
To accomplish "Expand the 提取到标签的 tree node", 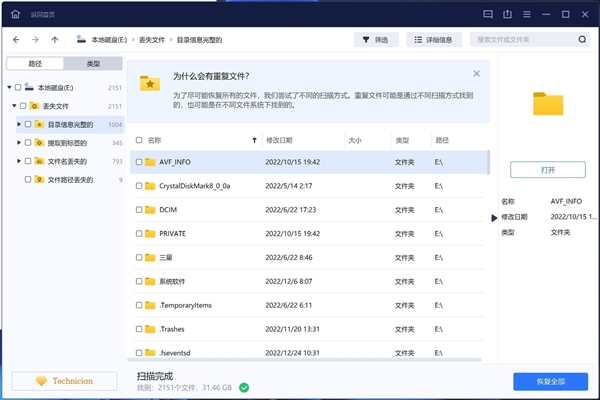I will tap(20, 143).
